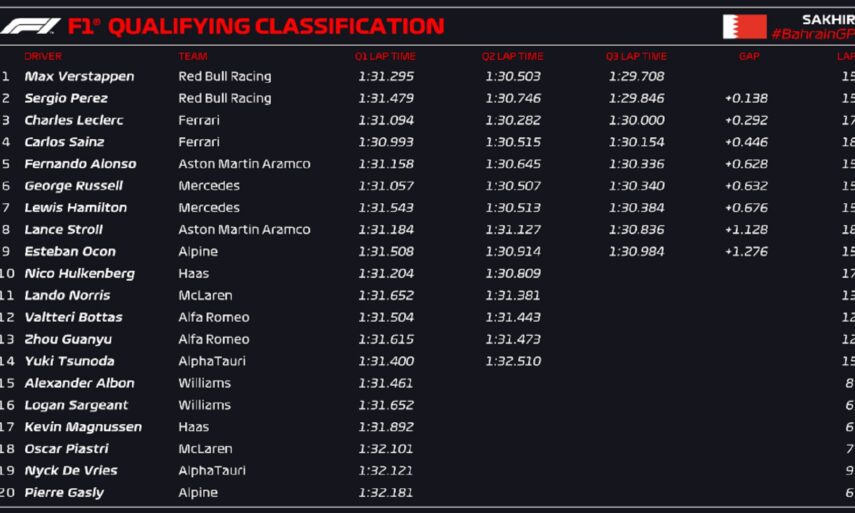
Task: Choose Pierre Gasly's row name
Action: 64,492
